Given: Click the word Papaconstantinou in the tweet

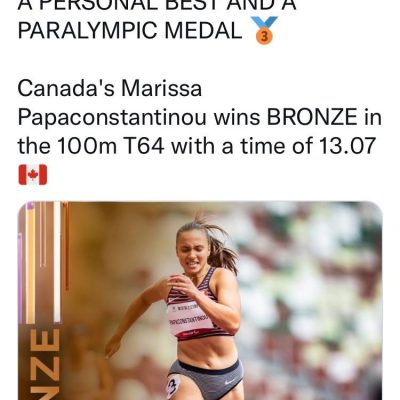Looking at the screenshot, I should (112, 117).
